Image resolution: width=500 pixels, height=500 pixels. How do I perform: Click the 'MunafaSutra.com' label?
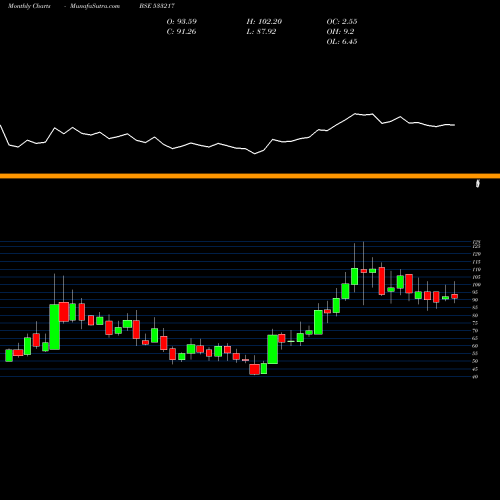(95, 6)
